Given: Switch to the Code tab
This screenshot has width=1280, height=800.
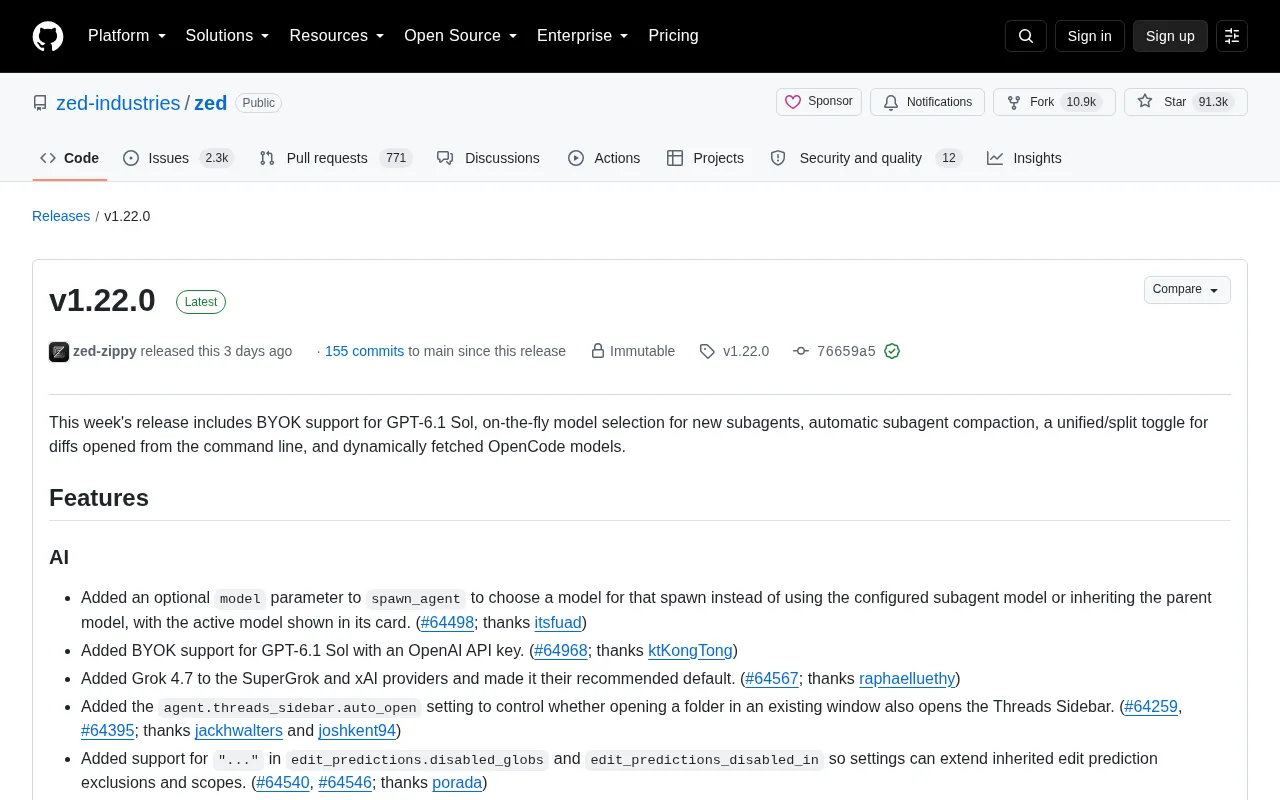Looking at the screenshot, I should 70,158.
